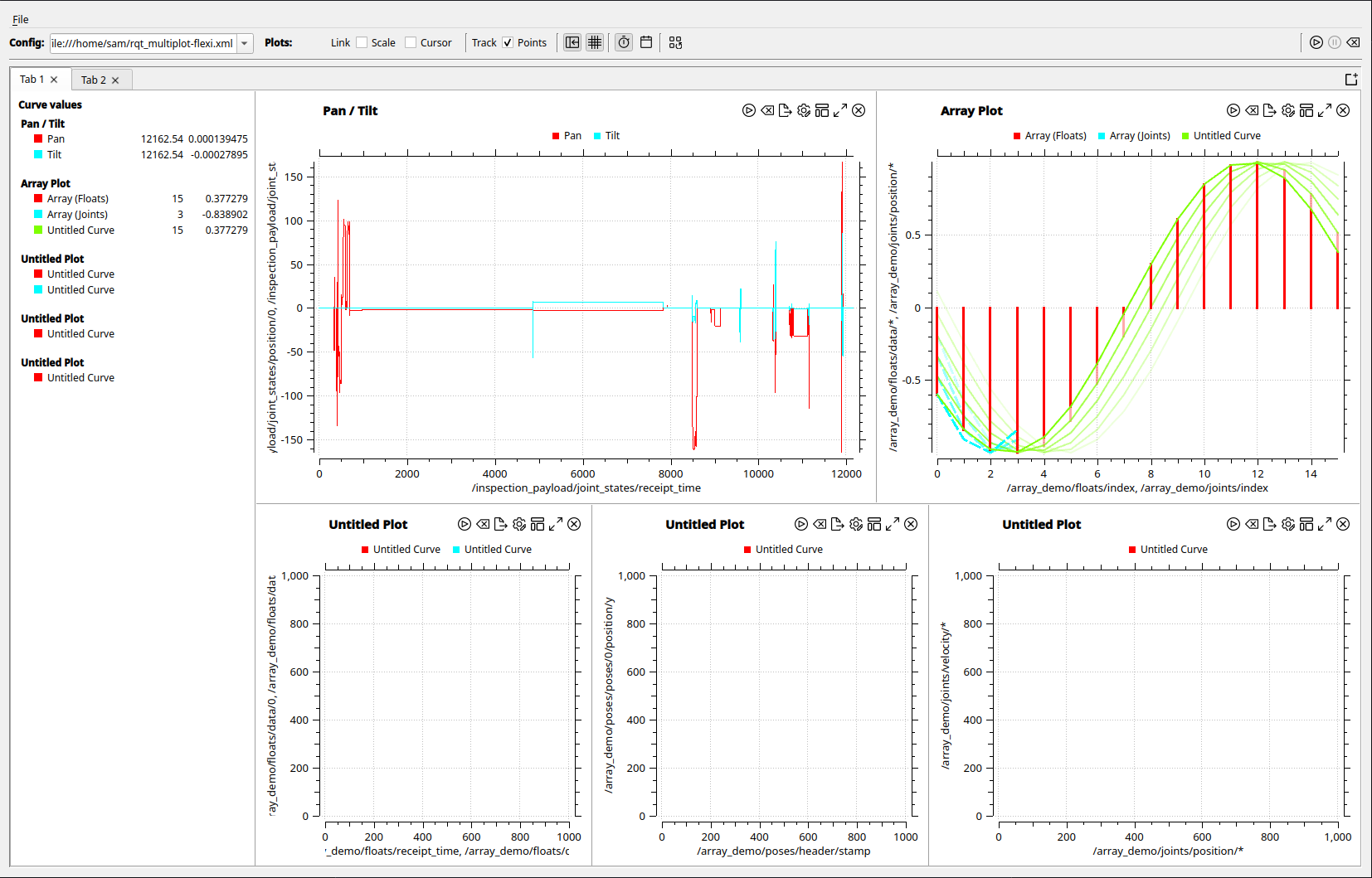Maximize the joints position Untitled Plot
1372x878 pixels.
click(x=1325, y=524)
